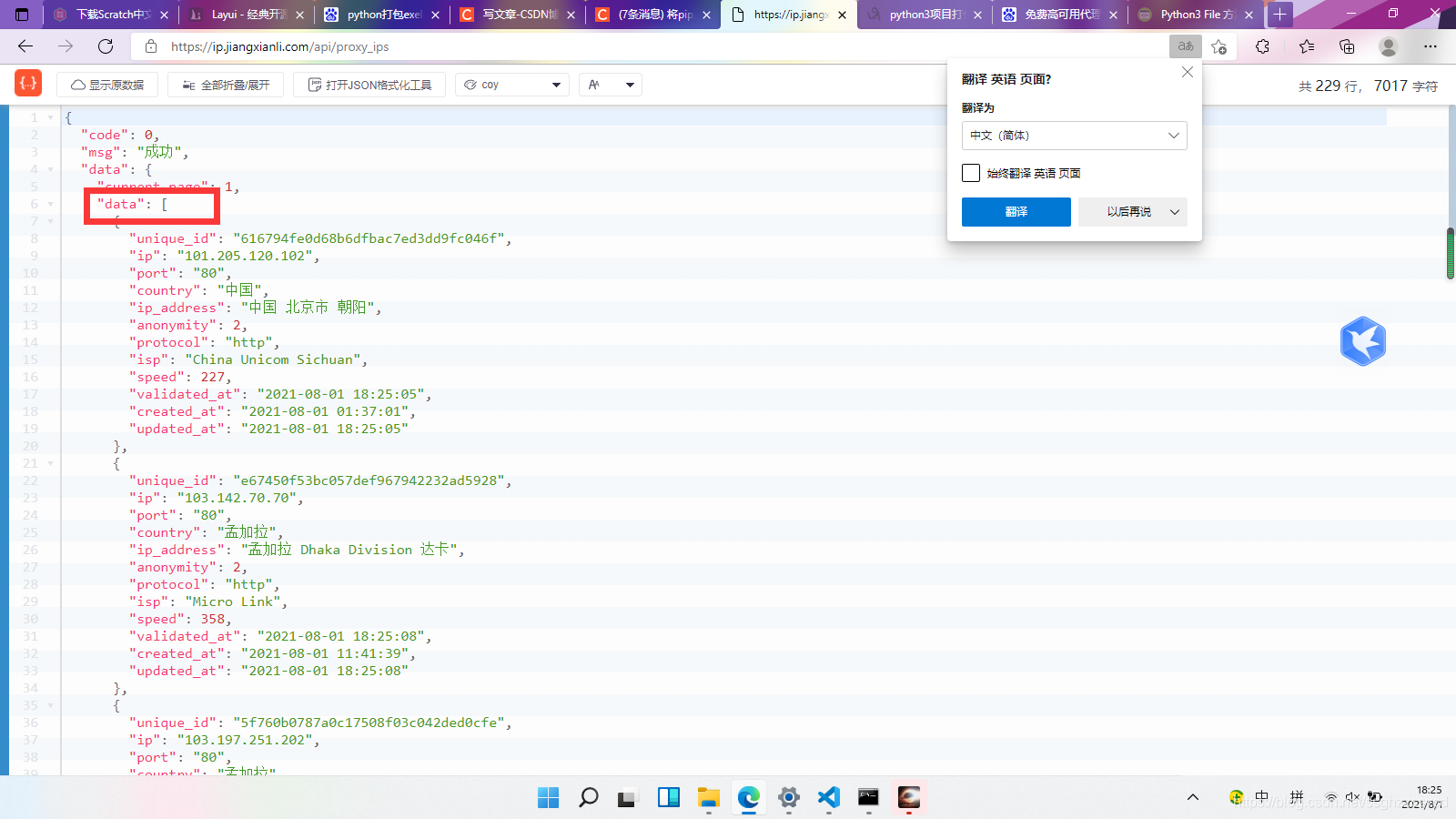This screenshot has height=819, width=1456.
Task: Click the isp value "Micro Link"
Action: pos(233,602)
